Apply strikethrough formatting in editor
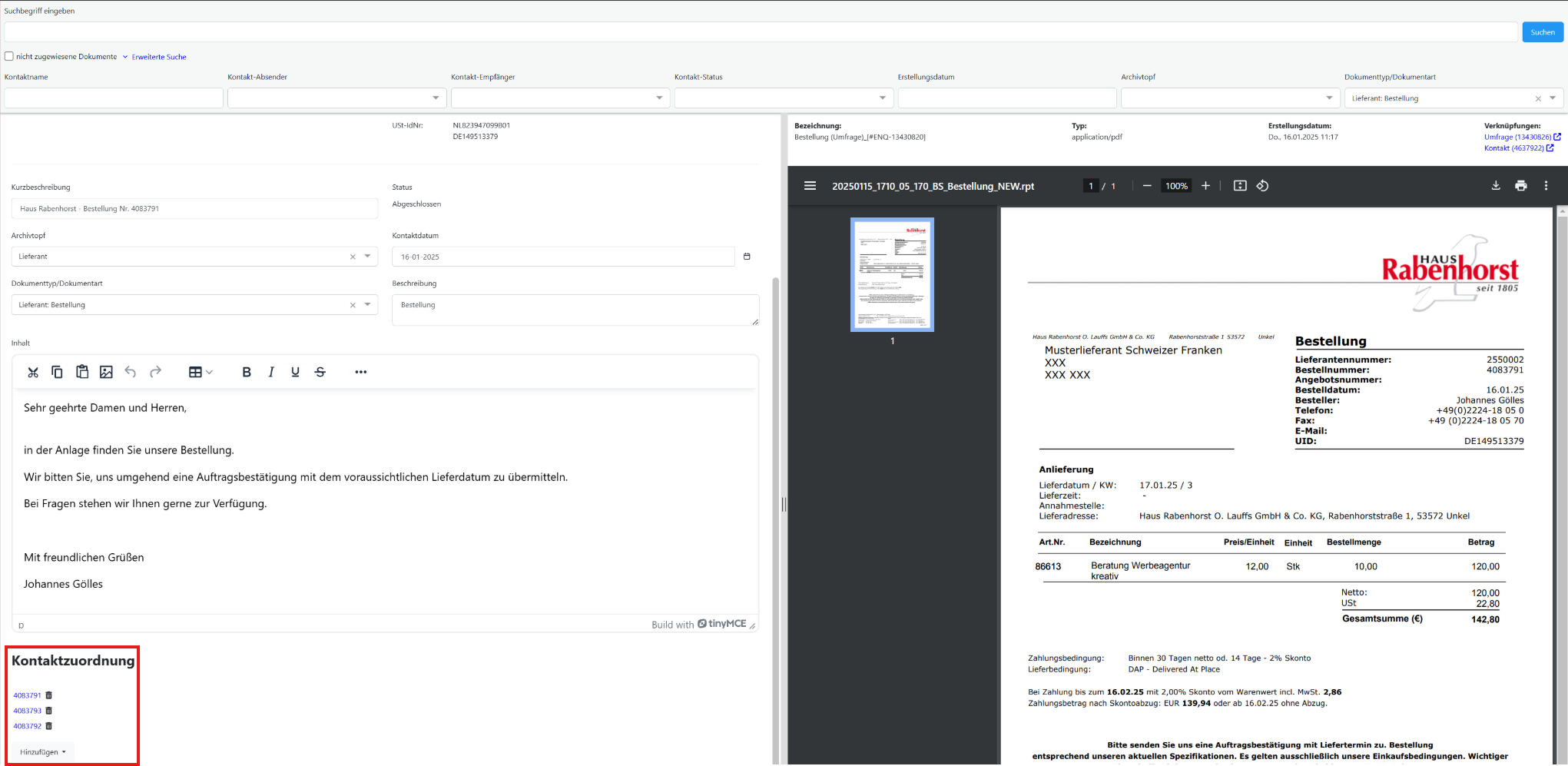Image resolution: width=1568 pixels, height=766 pixels. point(320,373)
